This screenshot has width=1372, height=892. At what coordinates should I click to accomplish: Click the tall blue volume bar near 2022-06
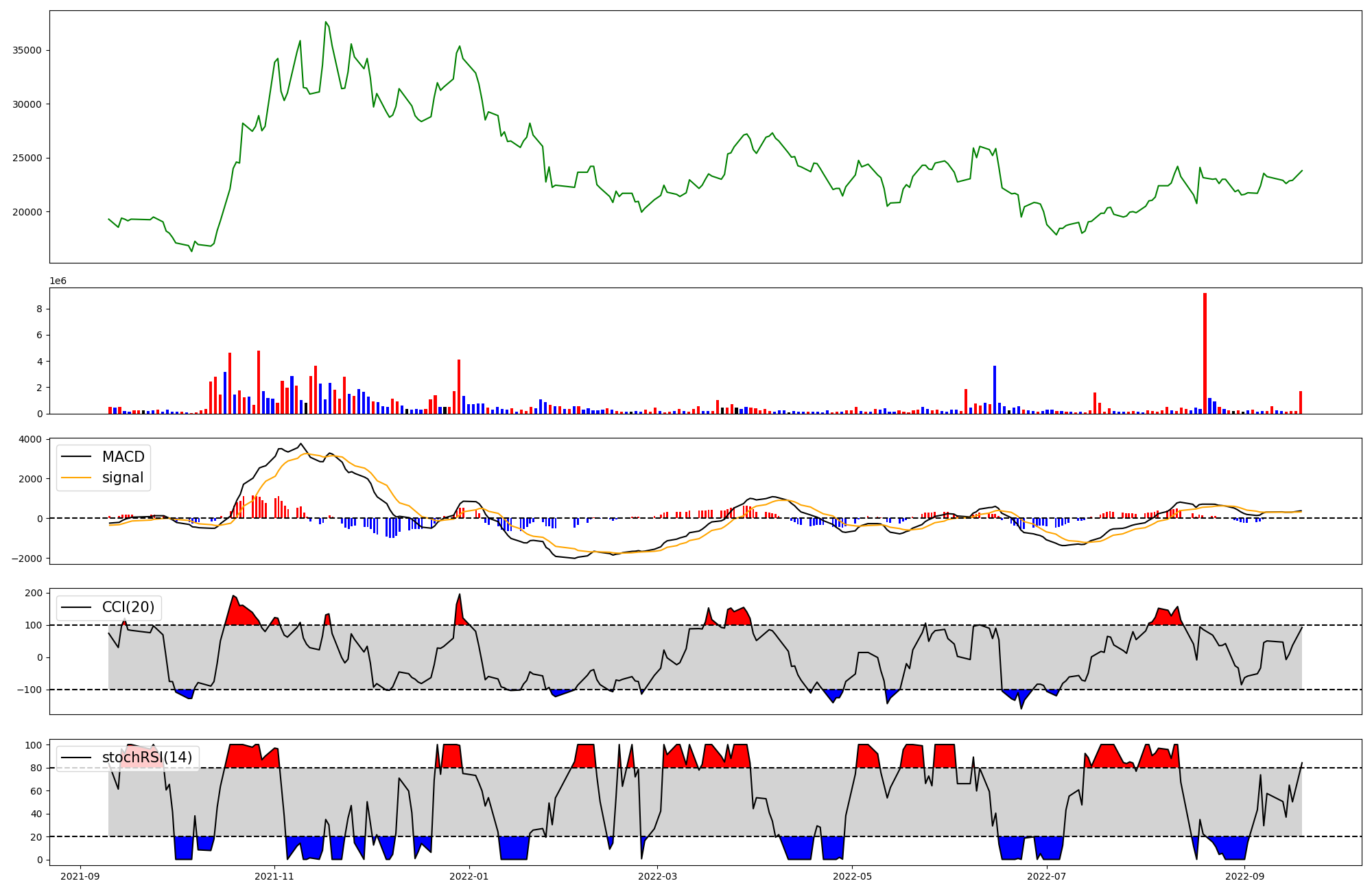click(995, 390)
